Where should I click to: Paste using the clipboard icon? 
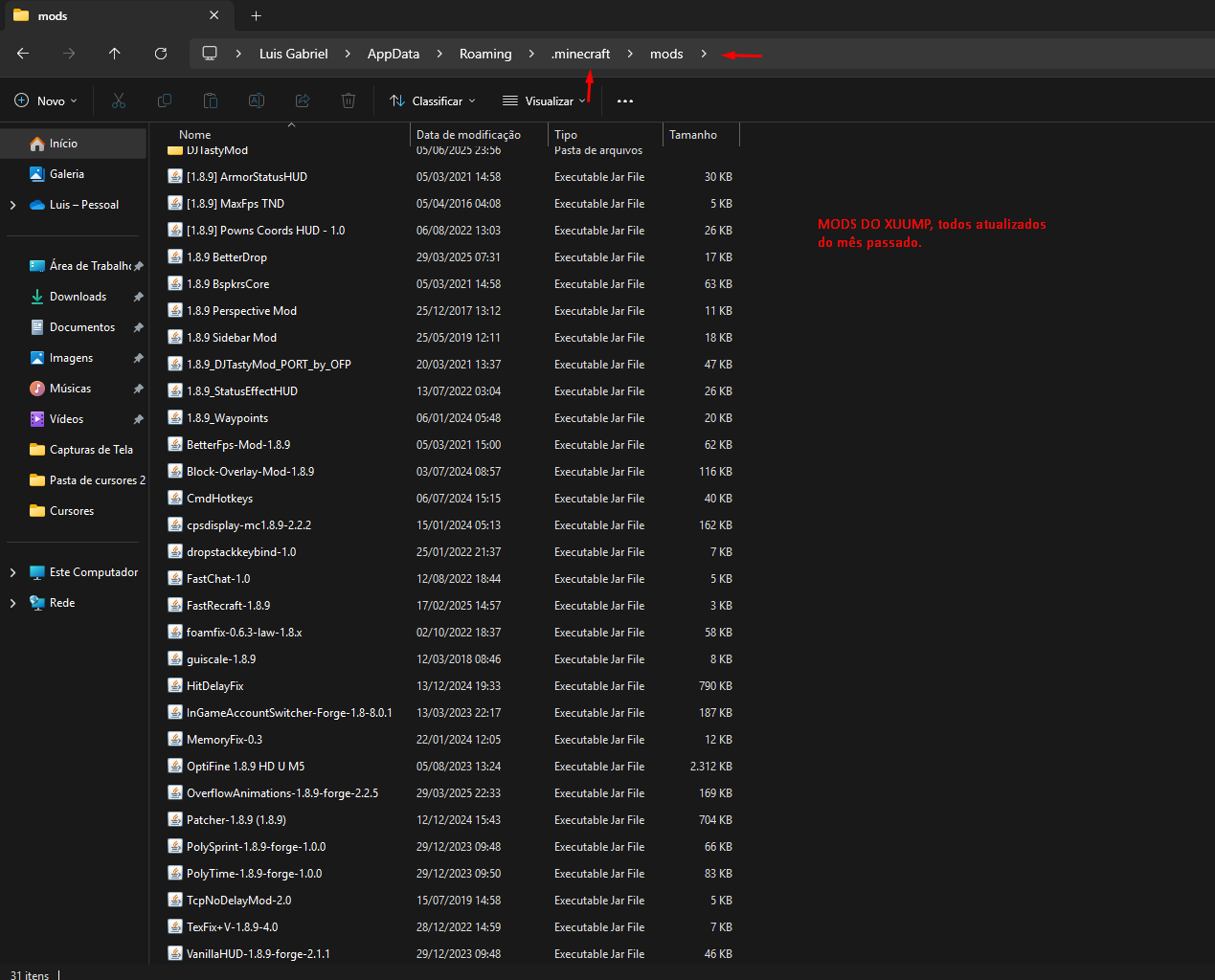click(x=211, y=100)
